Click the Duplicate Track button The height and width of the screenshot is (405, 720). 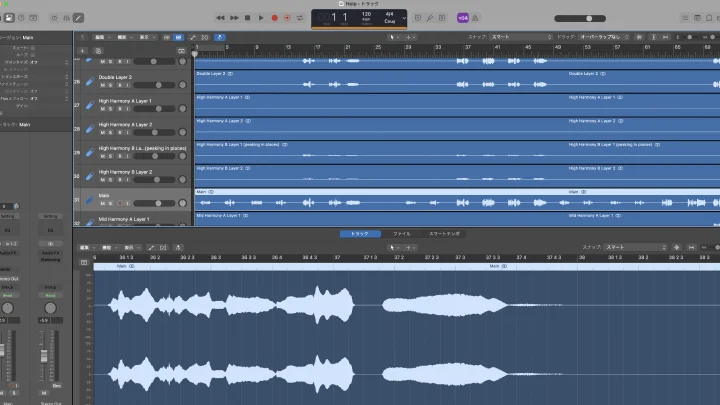[98, 51]
